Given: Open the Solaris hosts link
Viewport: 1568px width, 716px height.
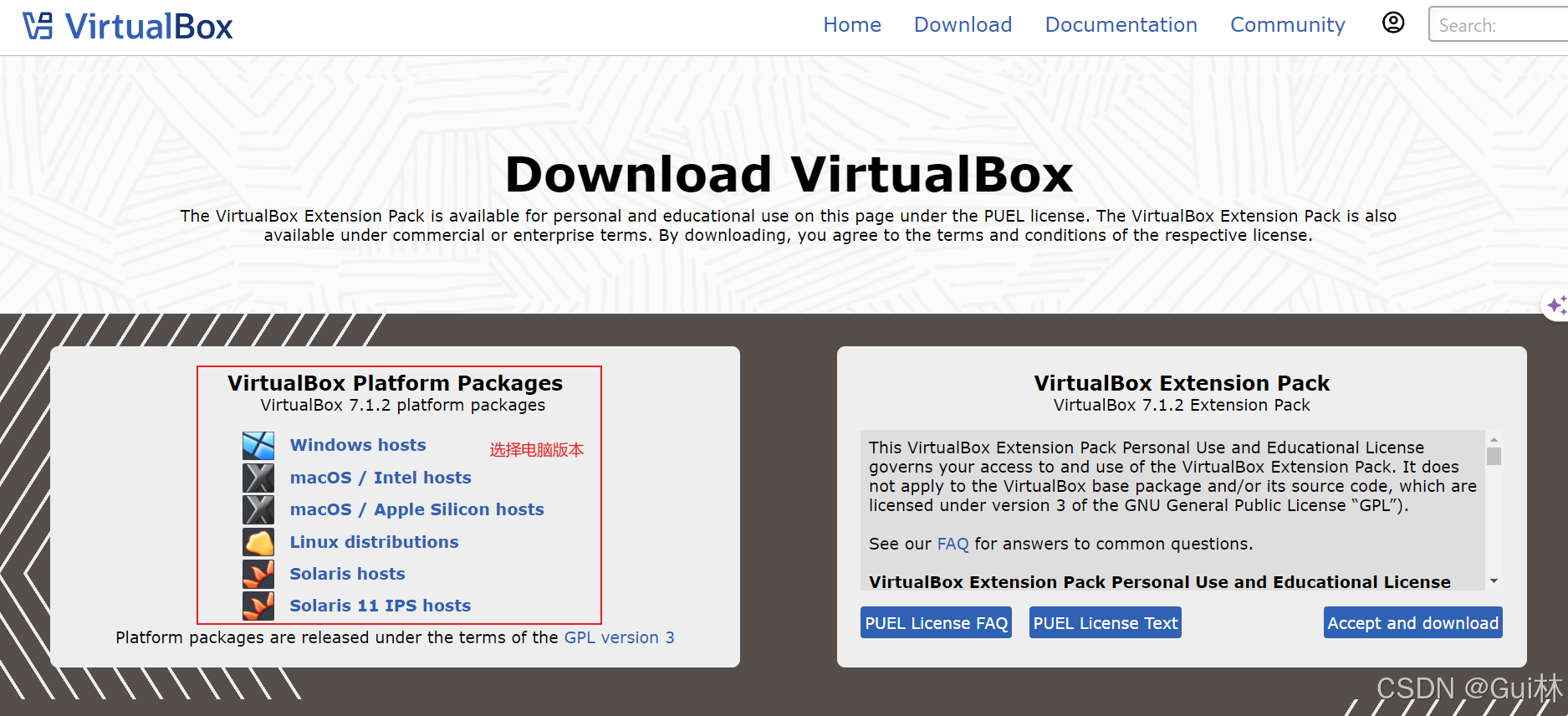Looking at the screenshot, I should tap(347, 574).
